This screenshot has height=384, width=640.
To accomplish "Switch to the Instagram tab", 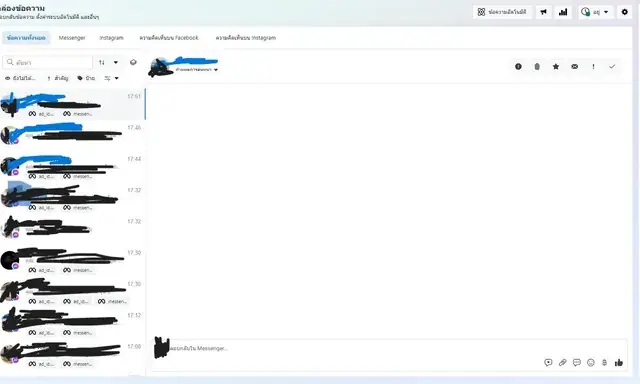I will click(111, 38).
